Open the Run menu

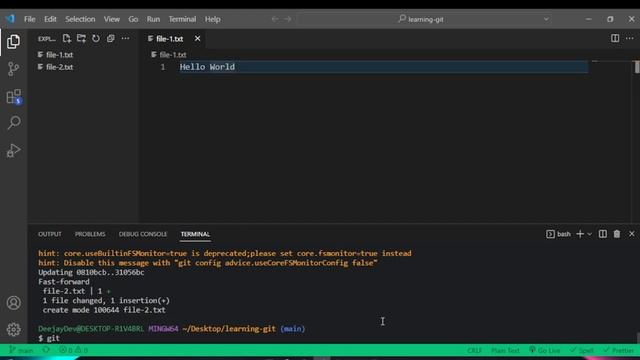coord(153,19)
